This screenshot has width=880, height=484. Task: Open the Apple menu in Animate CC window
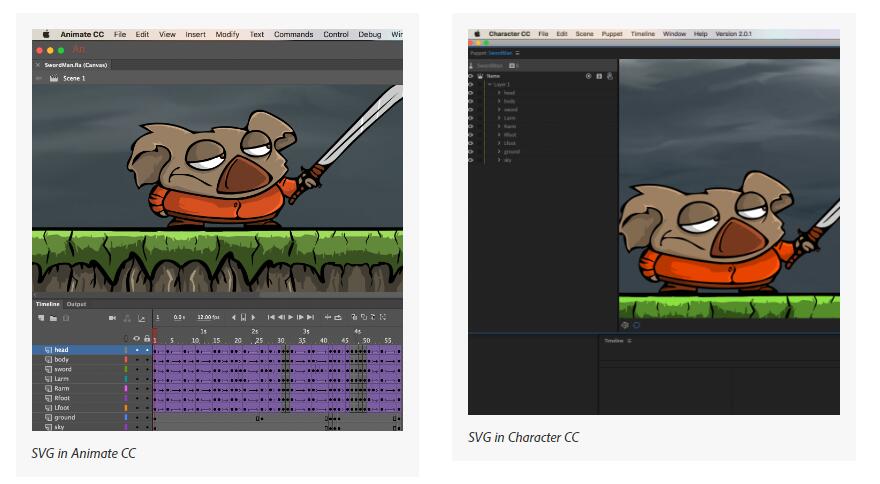point(46,34)
